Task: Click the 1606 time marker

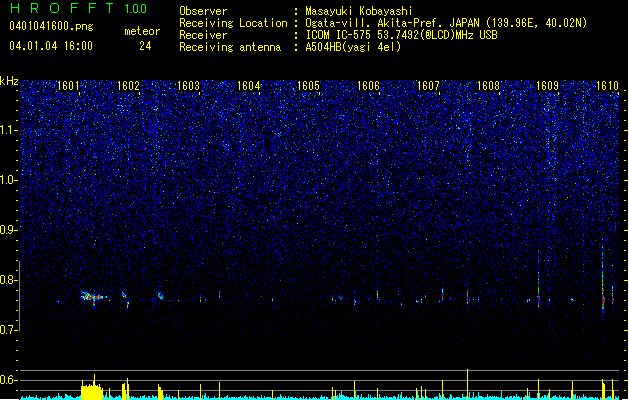Action: (368, 85)
